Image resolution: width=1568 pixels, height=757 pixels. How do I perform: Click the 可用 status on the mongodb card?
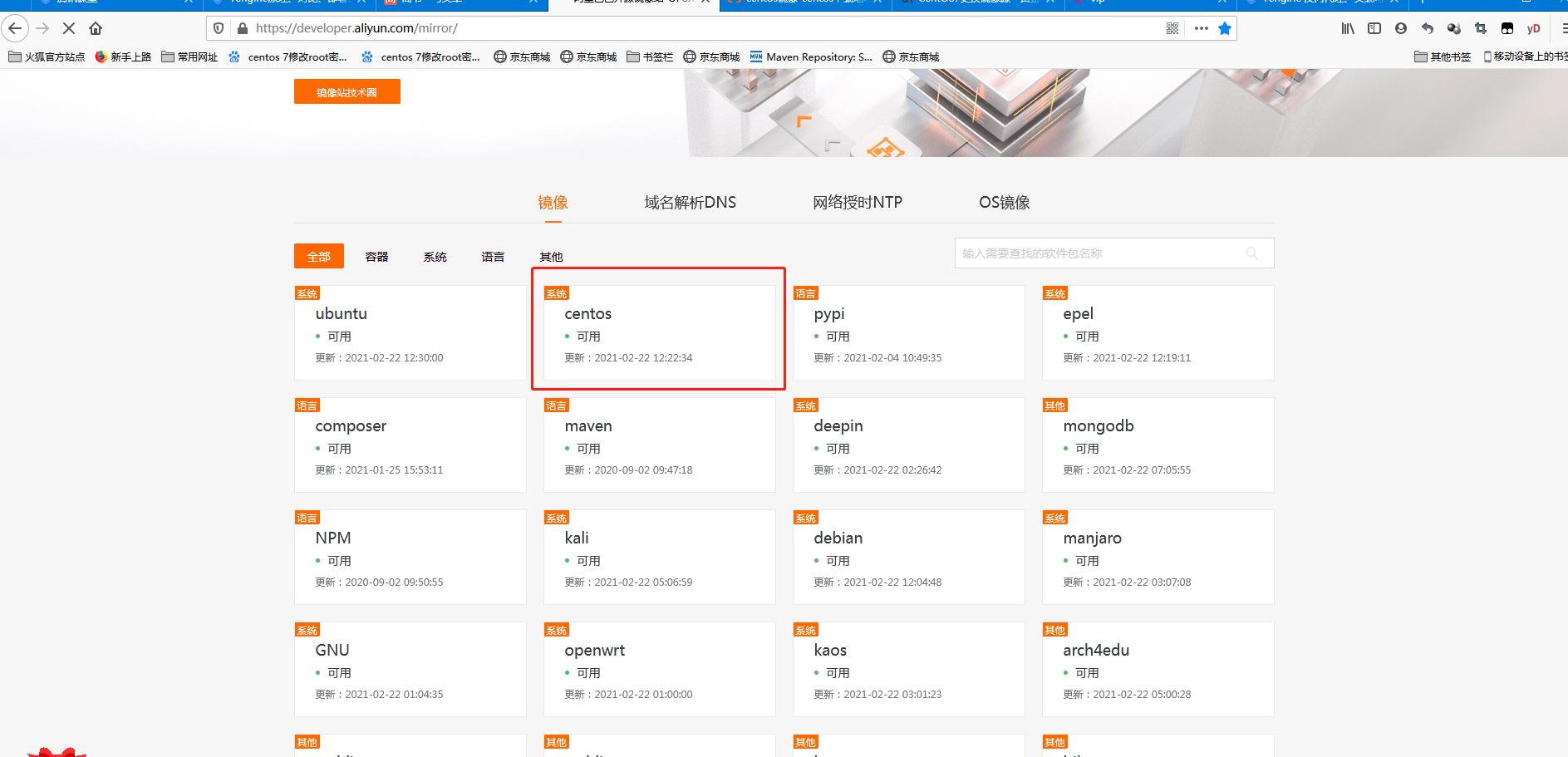[x=1087, y=449]
